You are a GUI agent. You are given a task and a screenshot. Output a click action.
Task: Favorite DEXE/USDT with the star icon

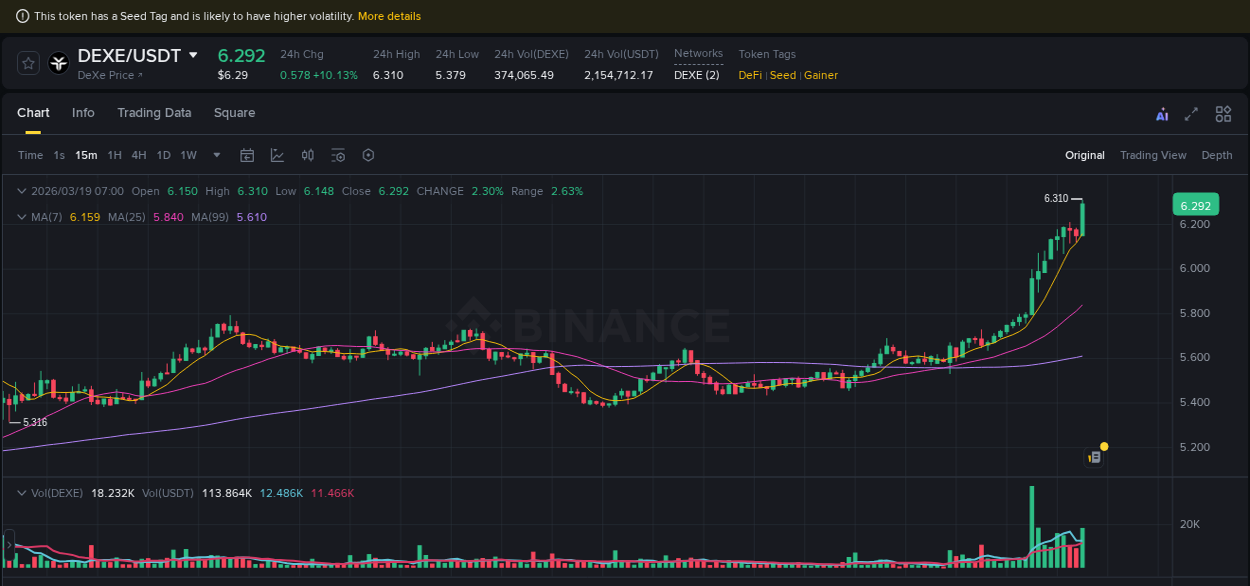pos(28,62)
